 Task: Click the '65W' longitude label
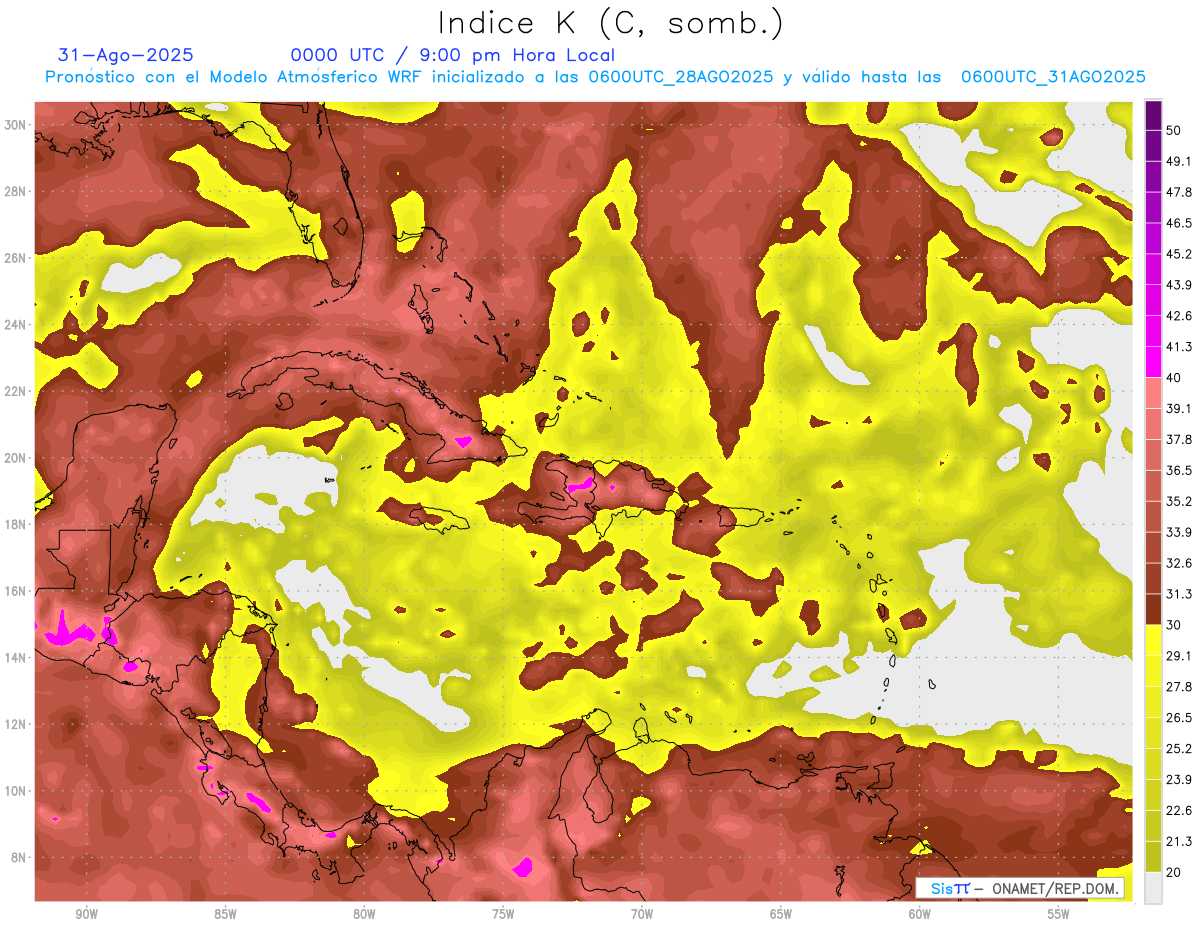click(781, 914)
